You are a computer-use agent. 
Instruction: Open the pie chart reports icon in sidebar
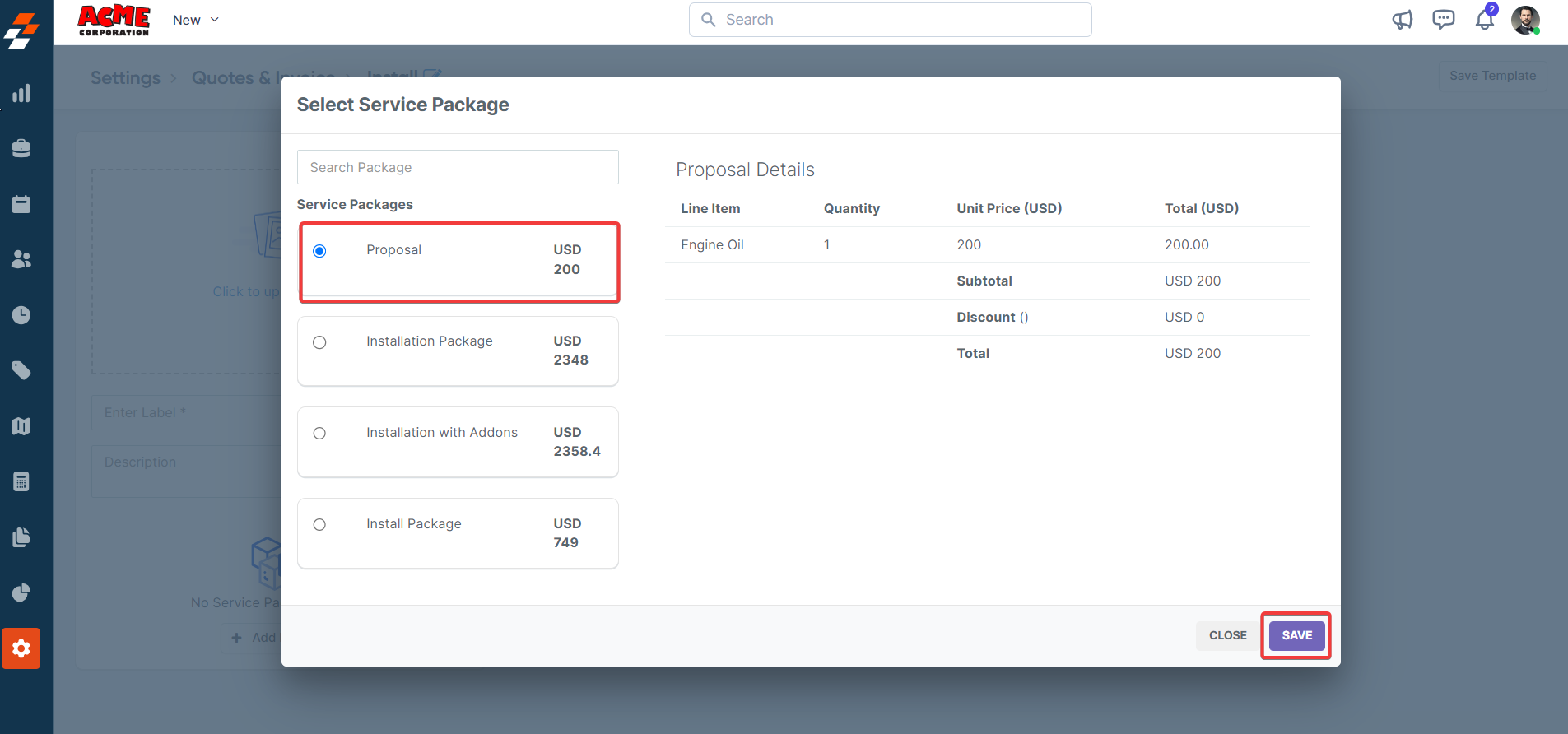click(x=21, y=593)
